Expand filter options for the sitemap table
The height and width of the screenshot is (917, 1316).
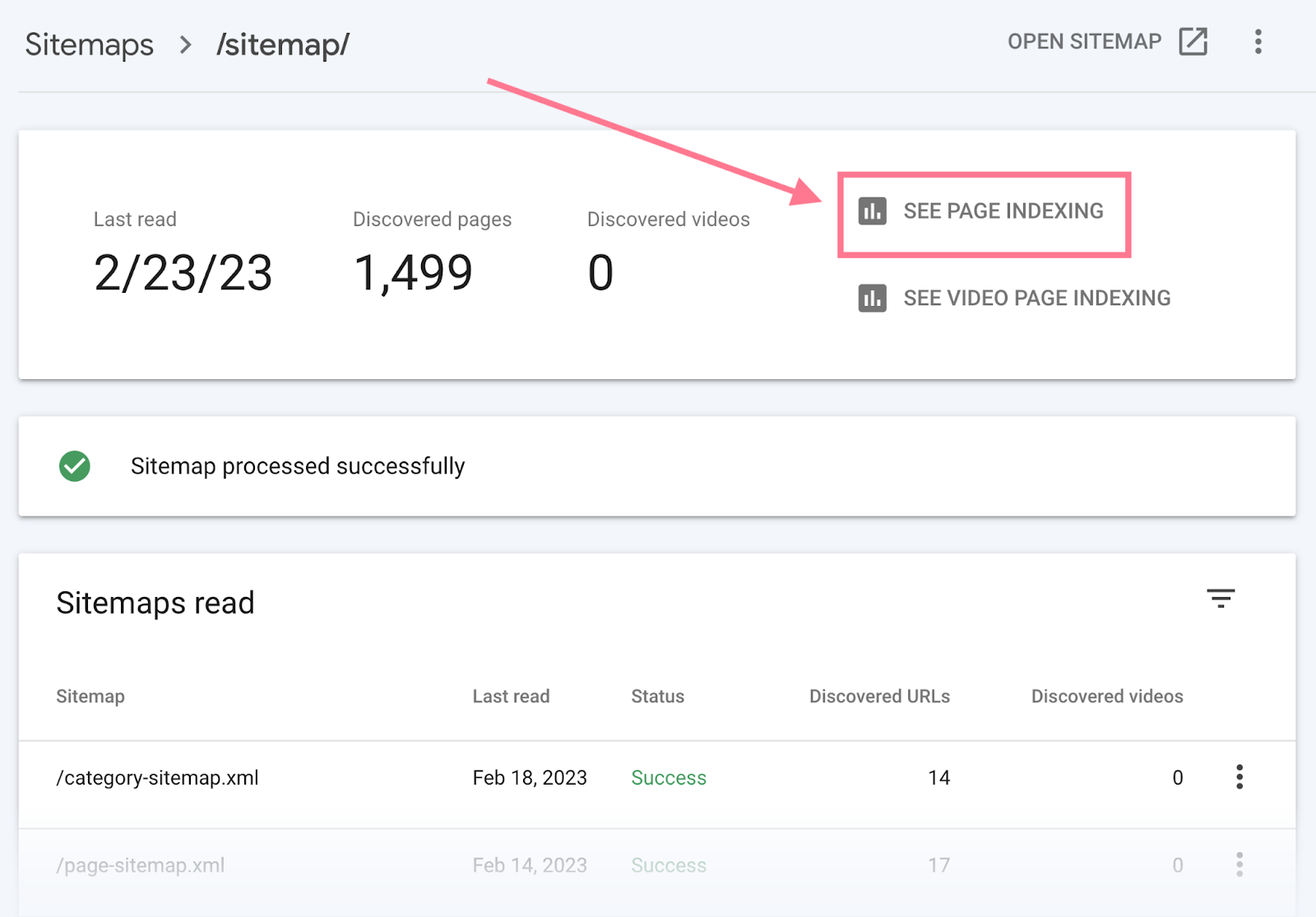point(1221,599)
